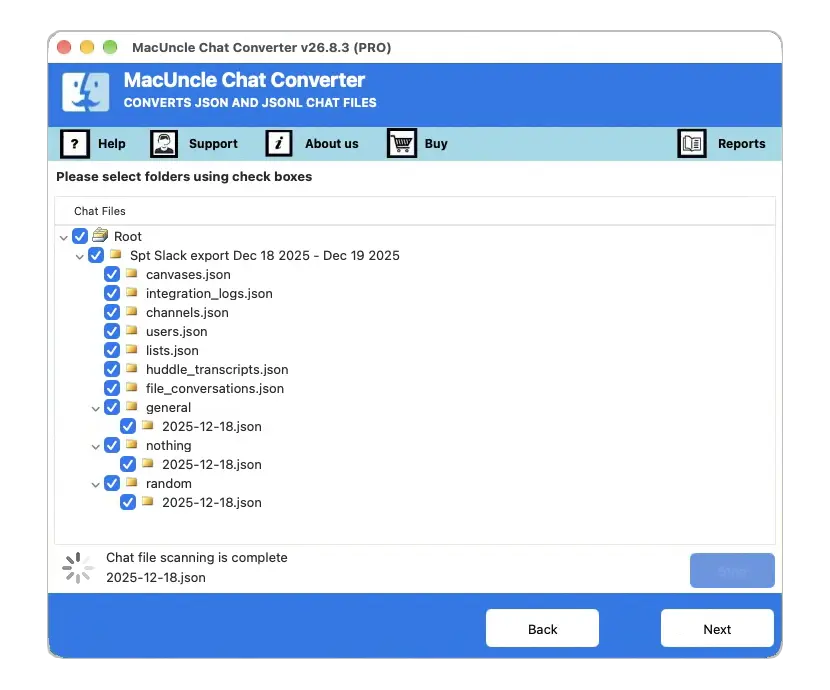Uncheck the lists.json checkbox
This screenshot has width=830, height=690.
coord(112,350)
